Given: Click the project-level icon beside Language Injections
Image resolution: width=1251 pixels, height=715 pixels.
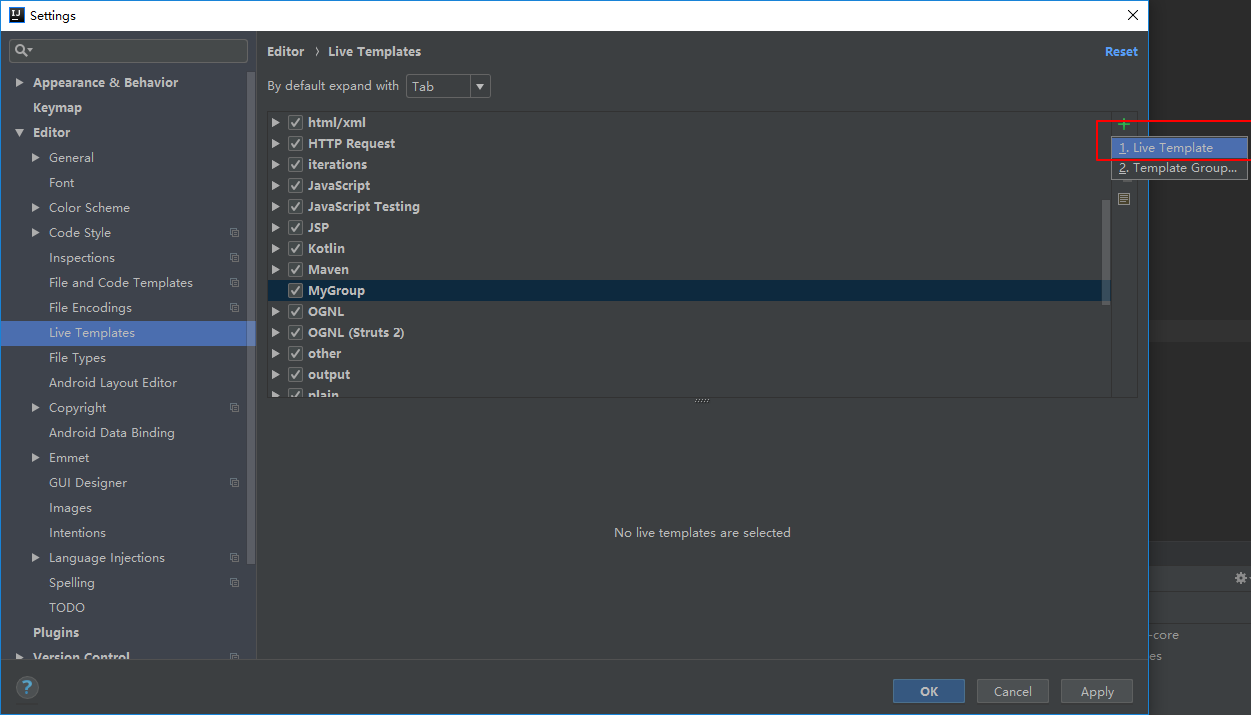Looking at the screenshot, I should pyautogui.click(x=234, y=558).
